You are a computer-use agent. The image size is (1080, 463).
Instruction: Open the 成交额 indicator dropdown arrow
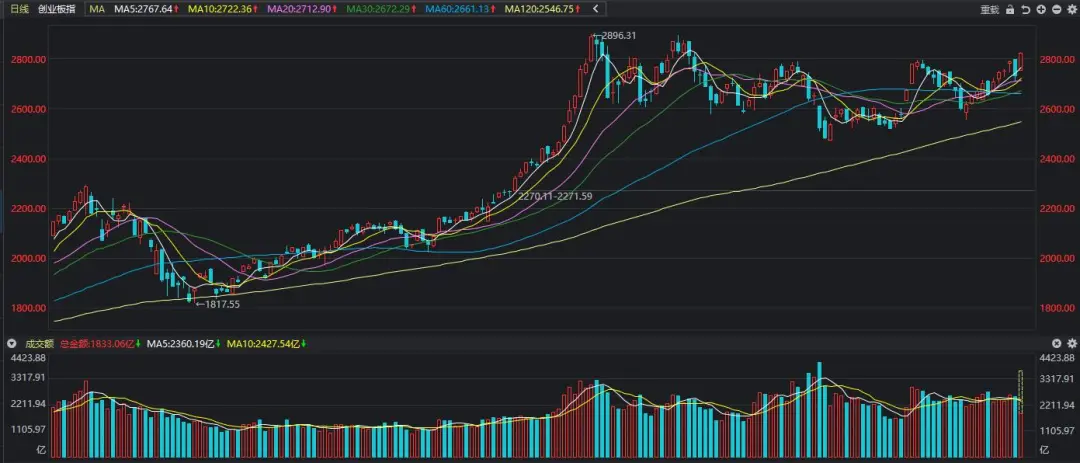click(11, 343)
